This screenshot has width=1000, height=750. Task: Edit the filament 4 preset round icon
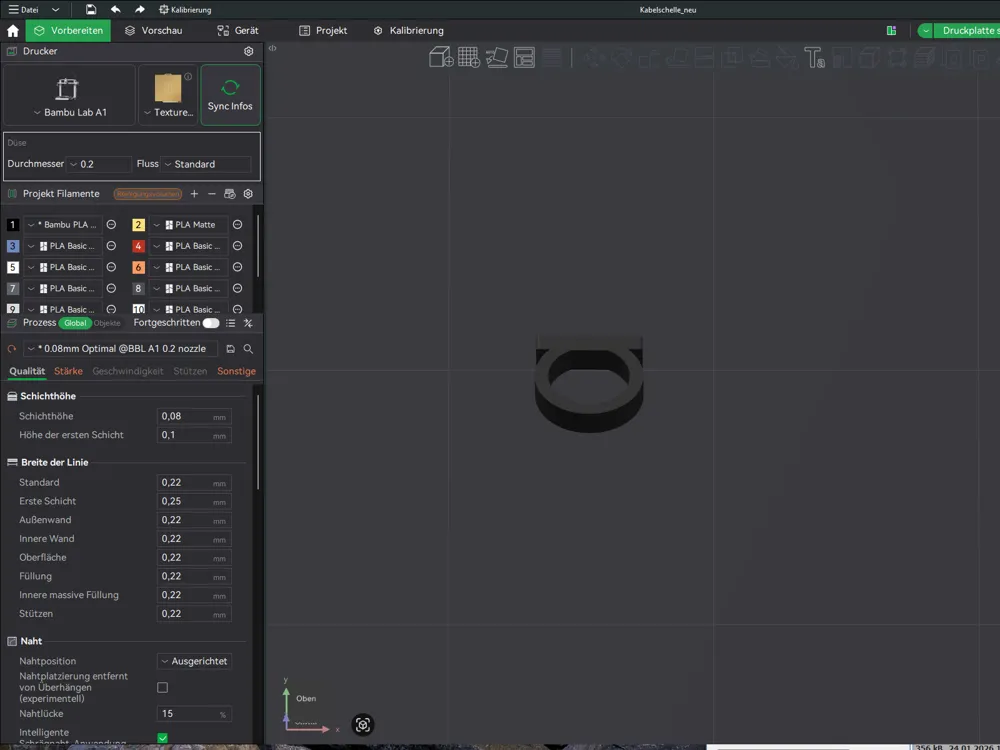click(x=237, y=246)
